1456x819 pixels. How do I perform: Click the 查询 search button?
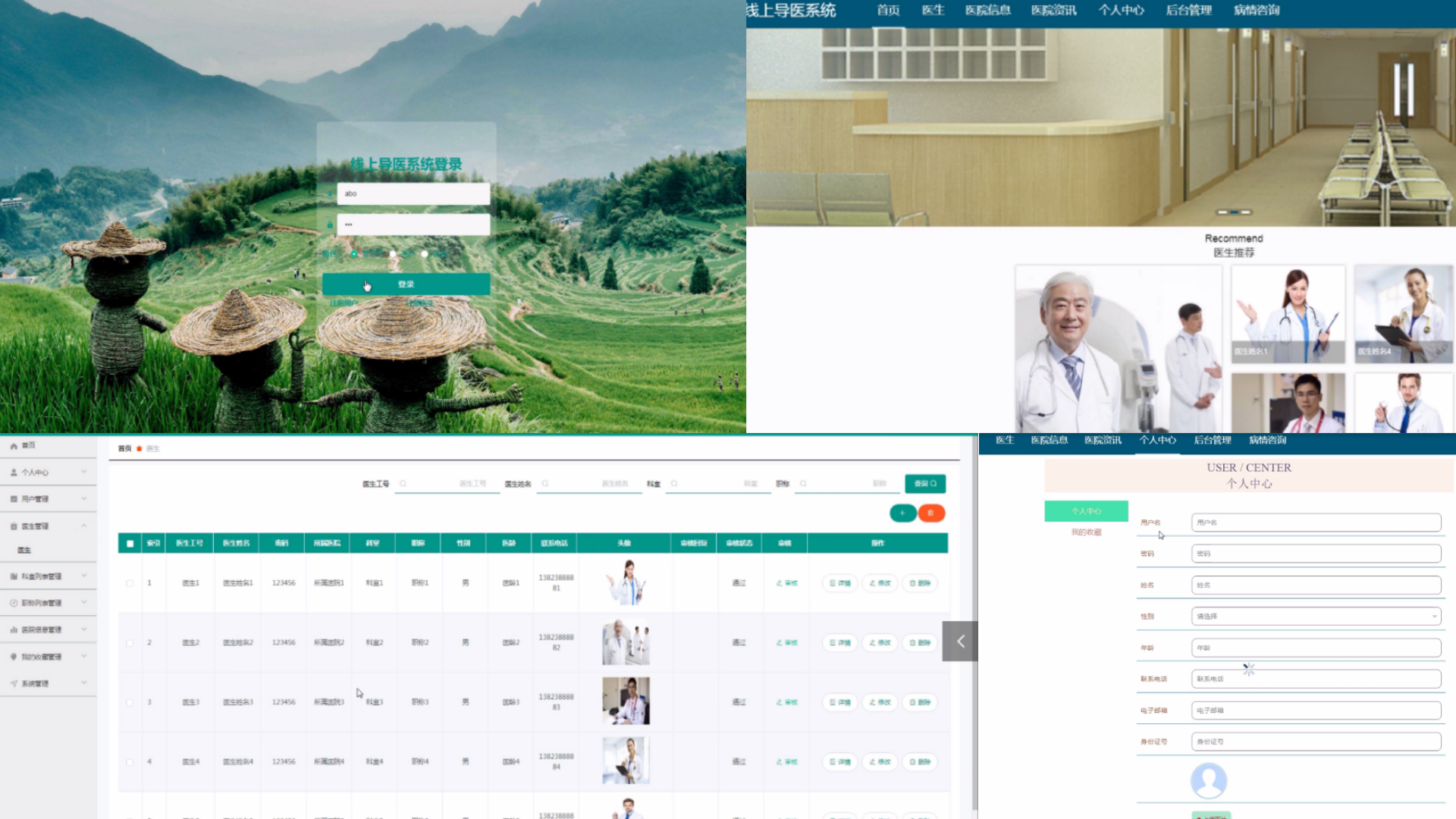(x=924, y=483)
